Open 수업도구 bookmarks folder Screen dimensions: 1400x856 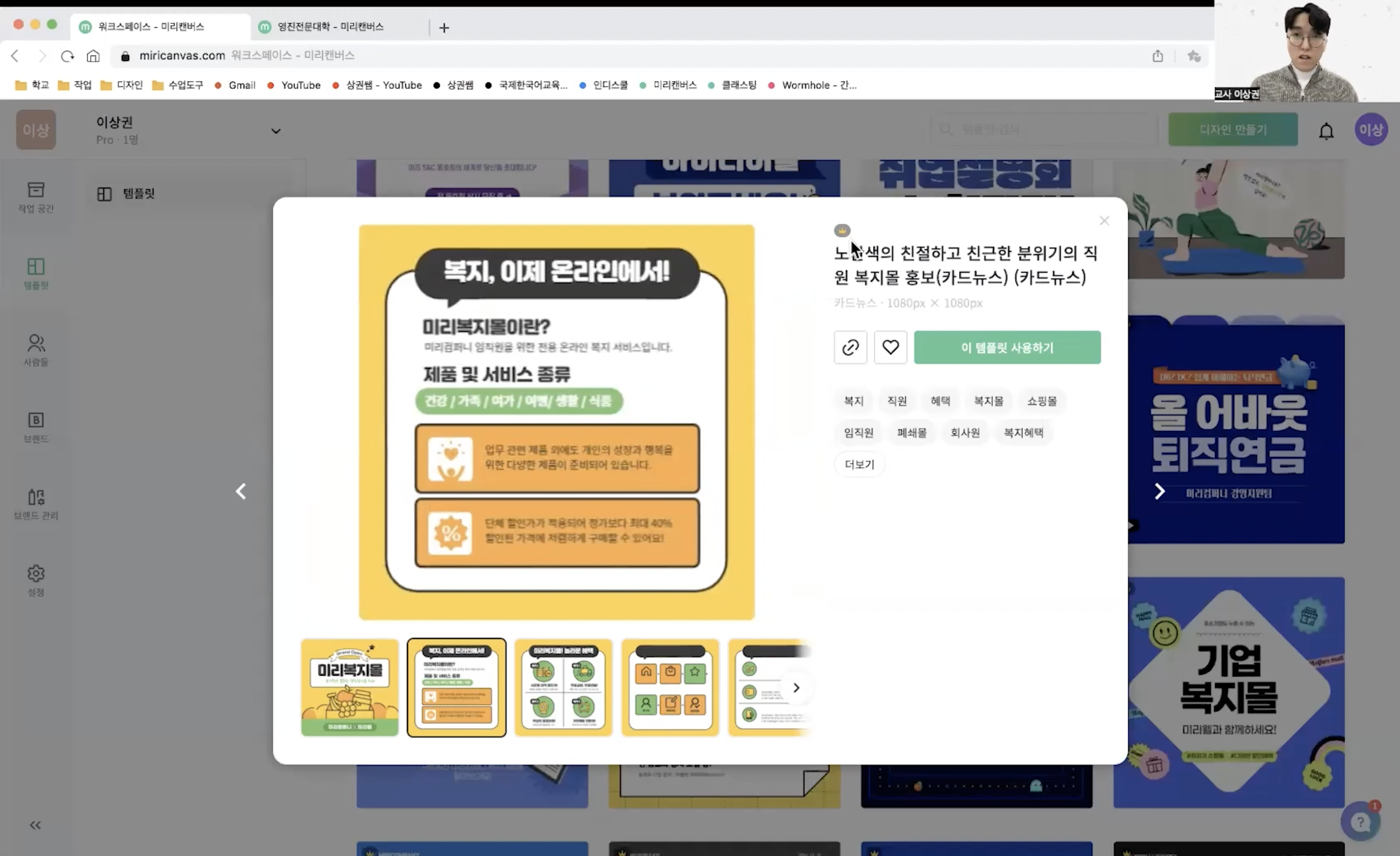click(177, 85)
